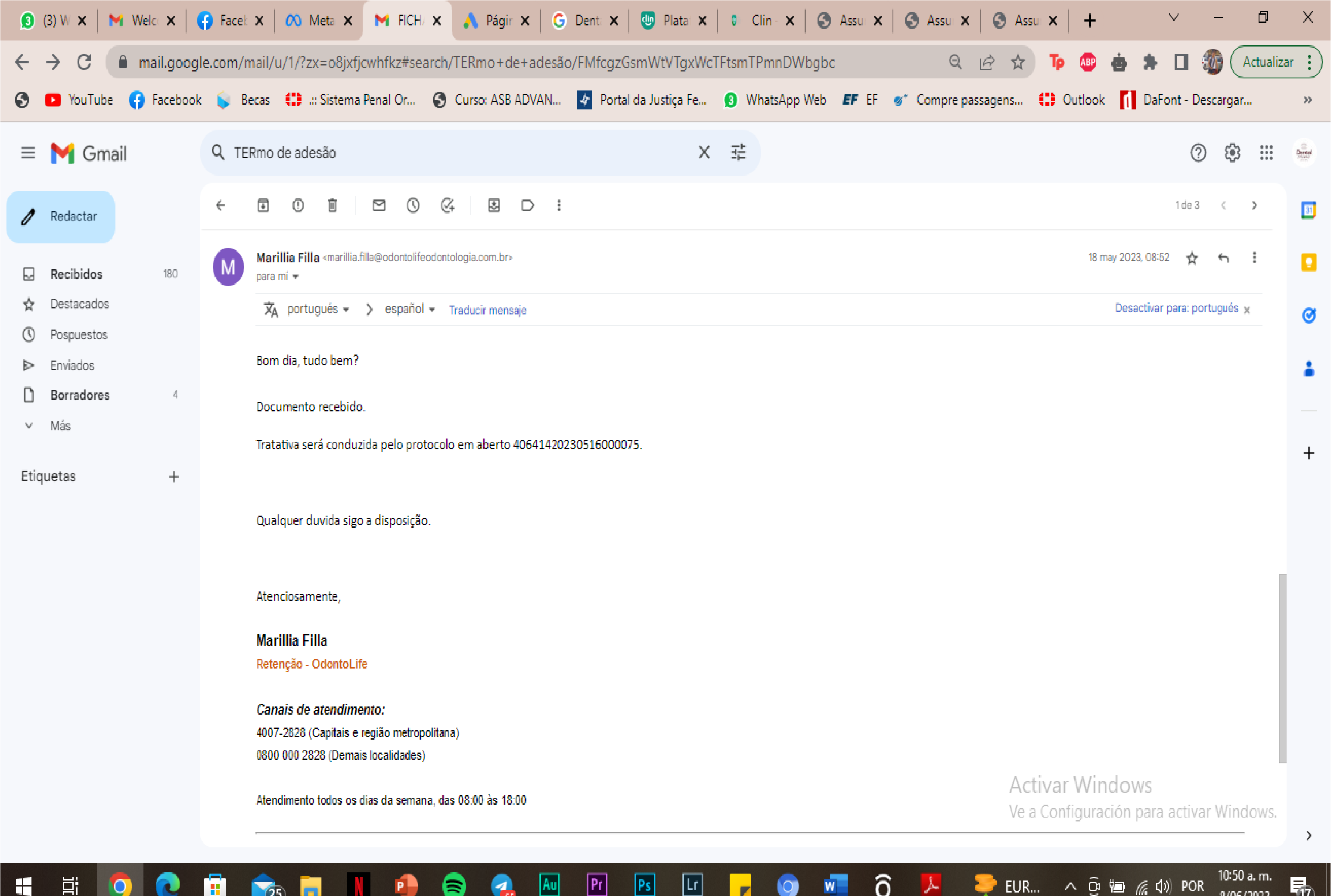Add the email to Tasks

[448, 206]
